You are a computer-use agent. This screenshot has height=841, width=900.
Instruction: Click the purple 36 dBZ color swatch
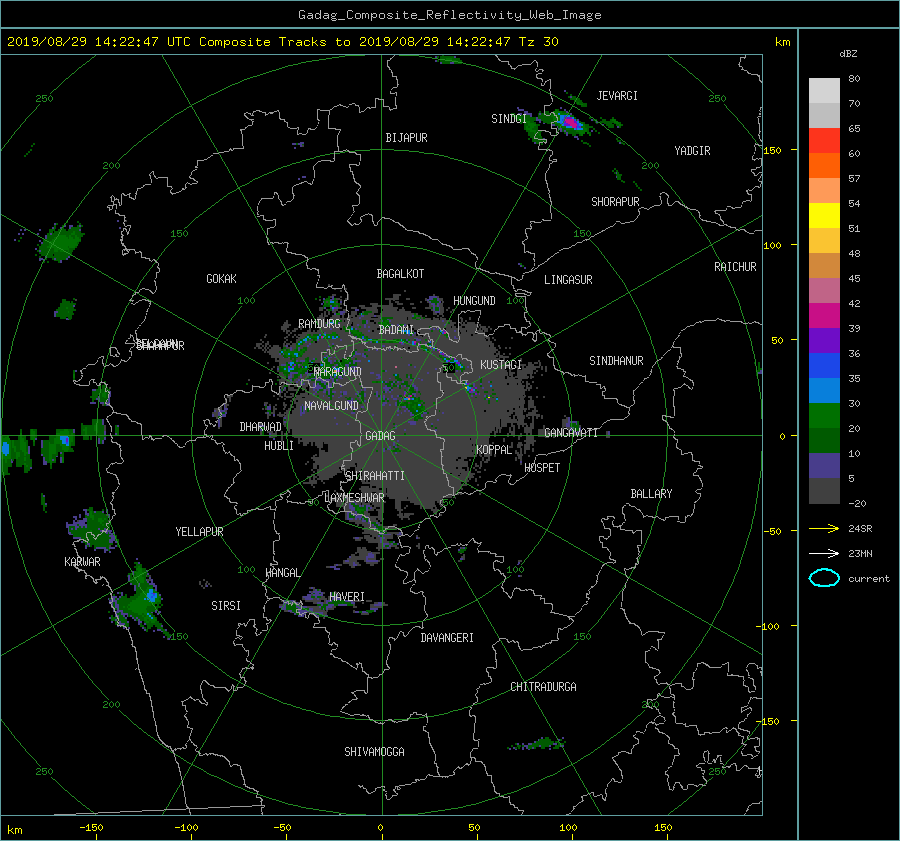(x=824, y=341)
